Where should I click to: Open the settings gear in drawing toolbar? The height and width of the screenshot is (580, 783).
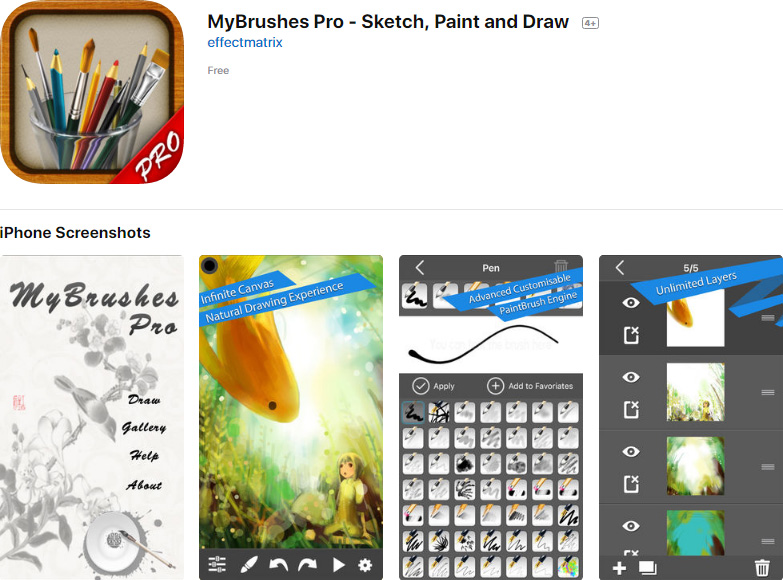coord(365,565)
